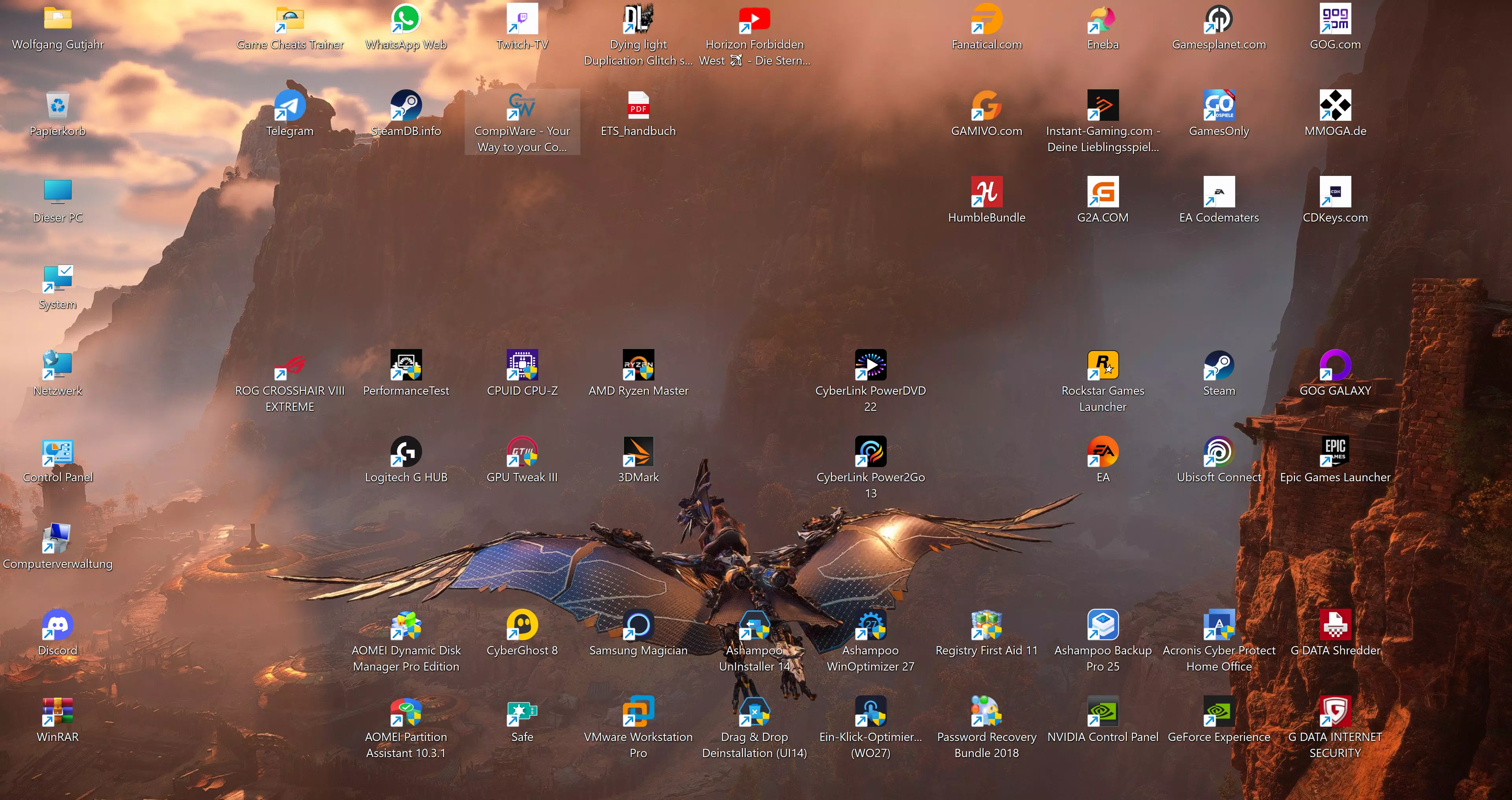Select the HumbleBundle shortcut

coord(987,192)
